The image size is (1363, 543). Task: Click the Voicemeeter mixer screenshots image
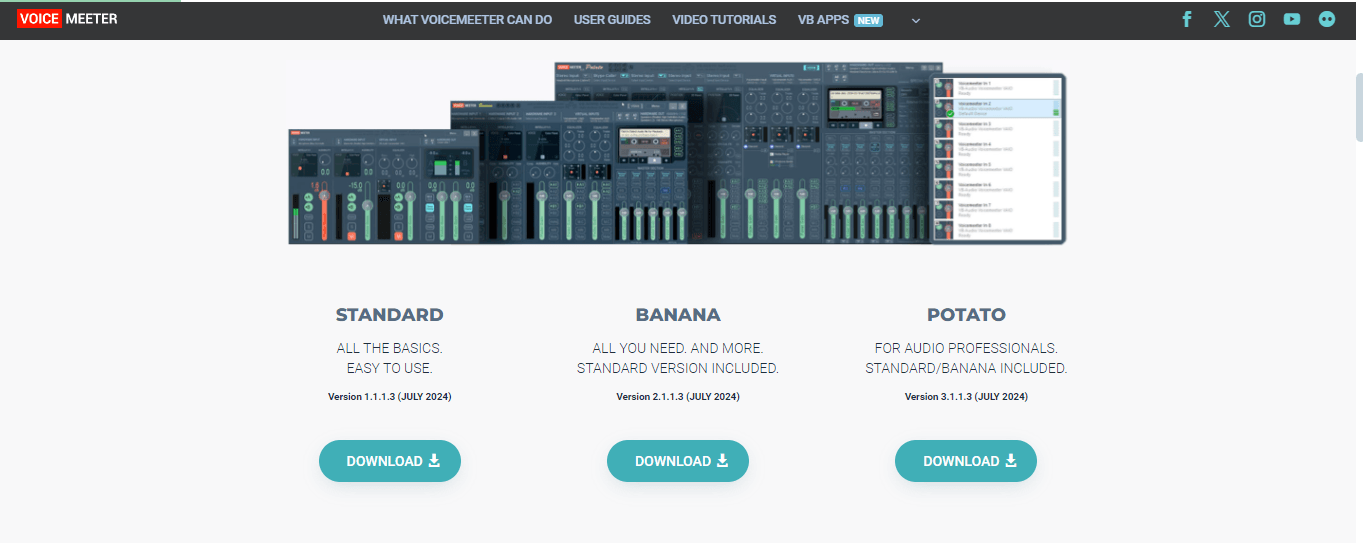pos(677,153)
